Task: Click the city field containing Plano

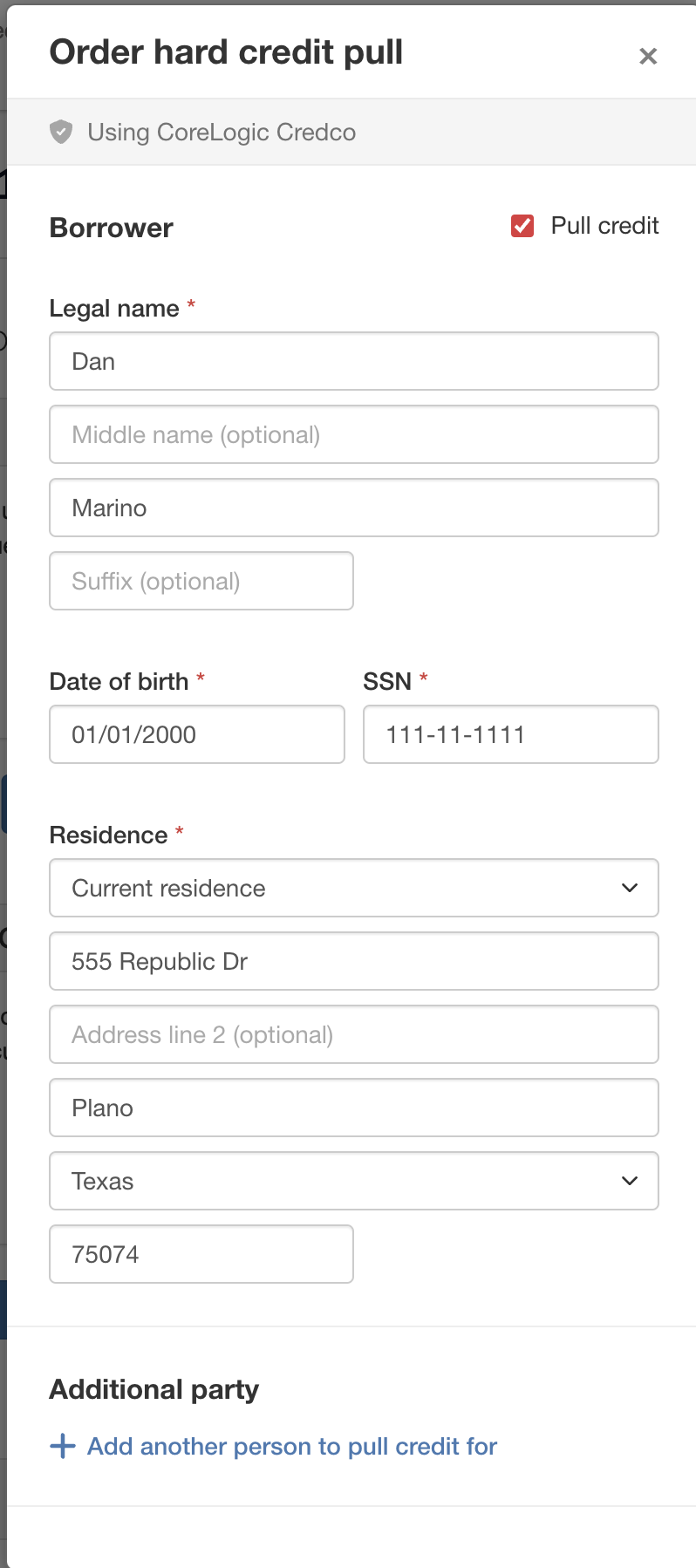Action: (353, 1108)
